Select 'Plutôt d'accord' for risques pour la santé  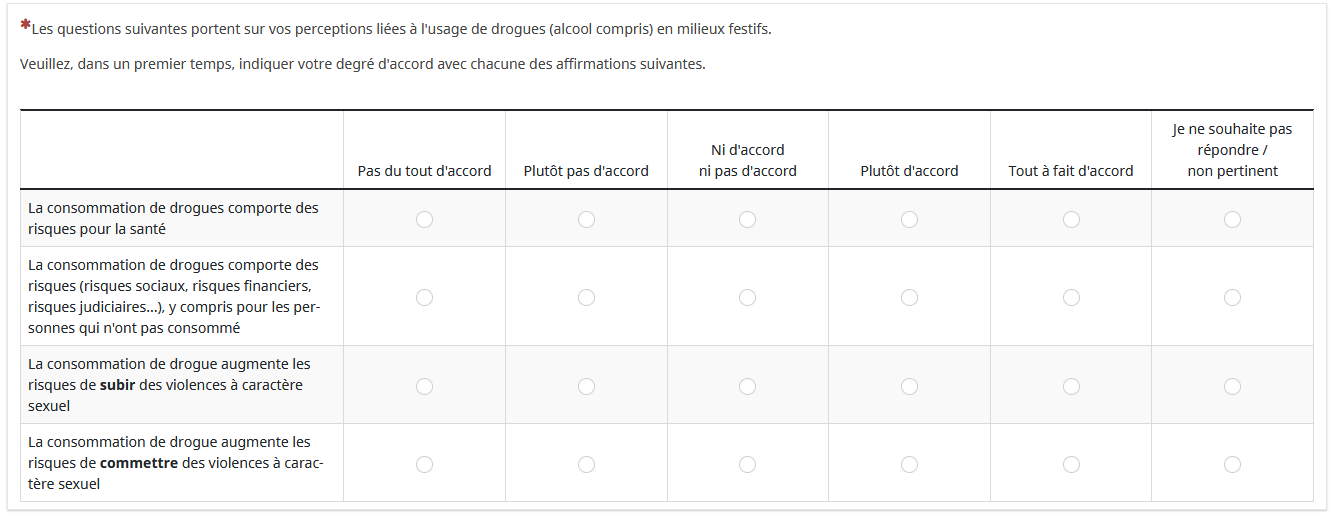[909, 219]
